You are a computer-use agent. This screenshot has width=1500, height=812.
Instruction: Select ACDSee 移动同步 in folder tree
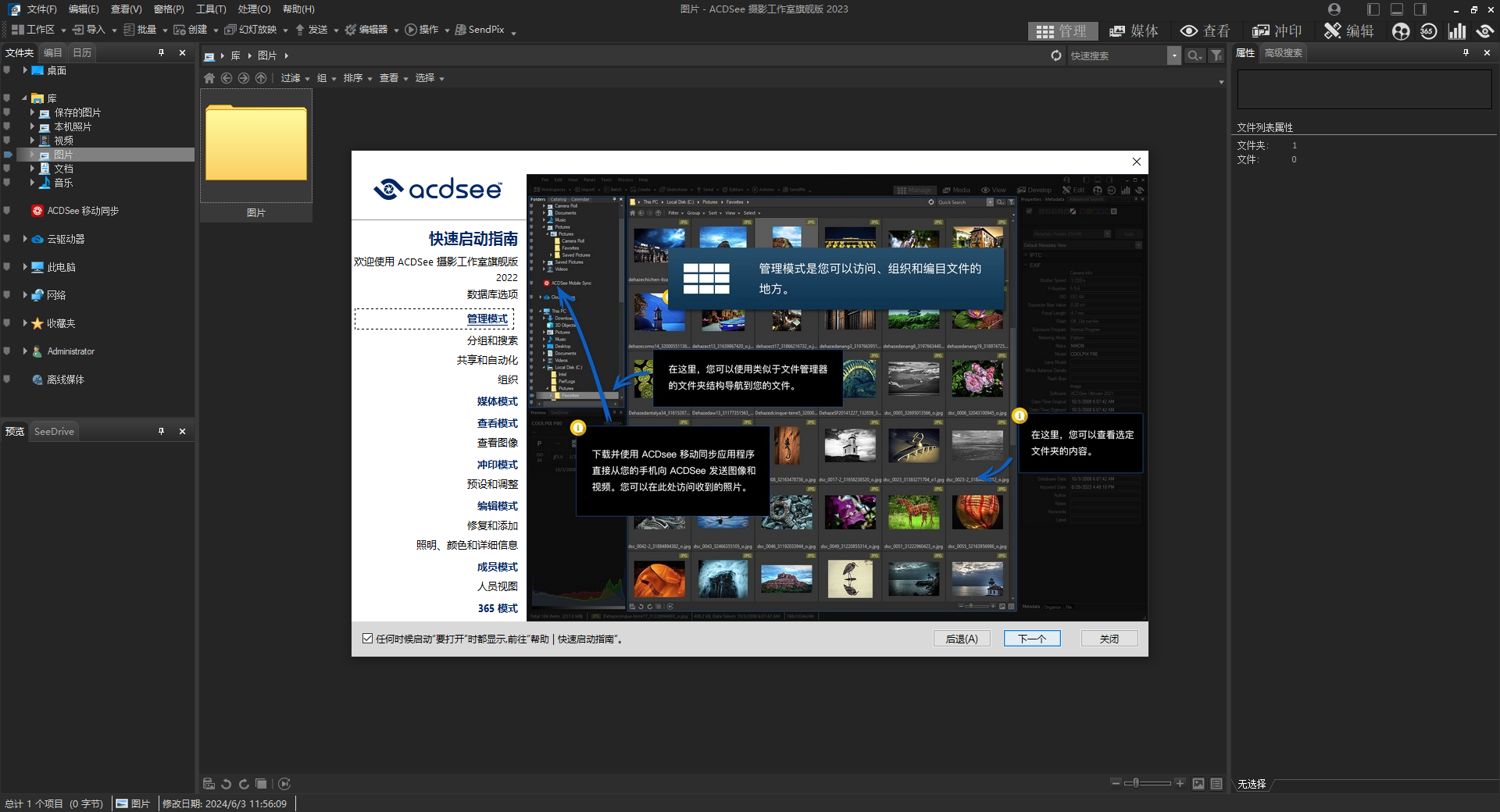coord(83,211)
